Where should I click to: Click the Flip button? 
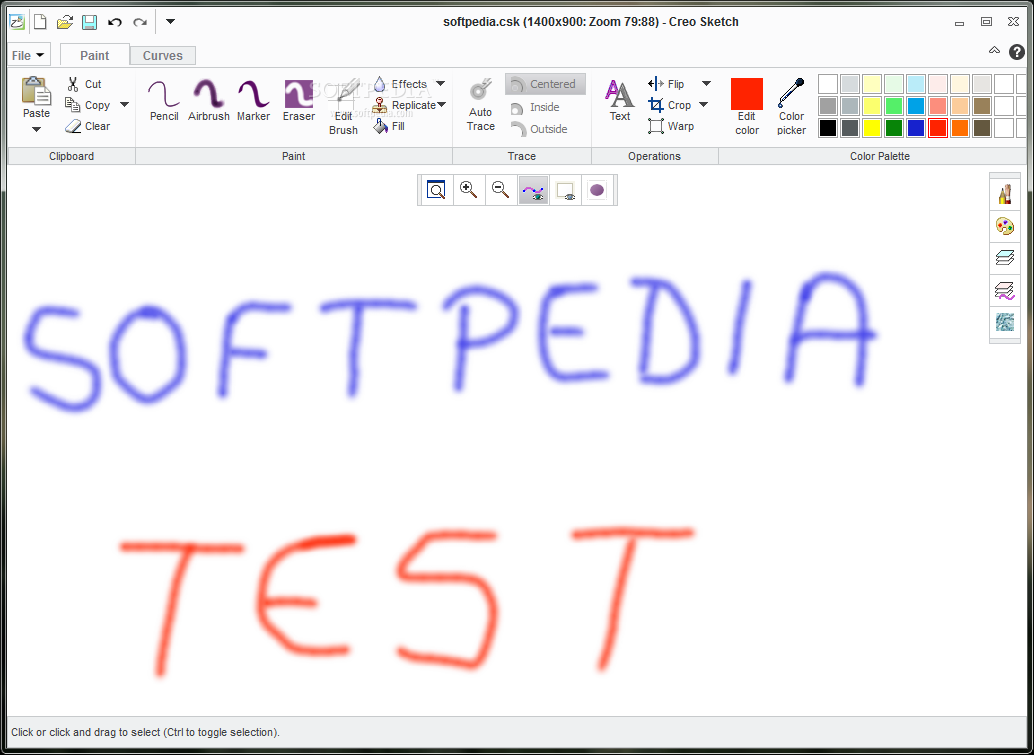(x=666, y=84)
